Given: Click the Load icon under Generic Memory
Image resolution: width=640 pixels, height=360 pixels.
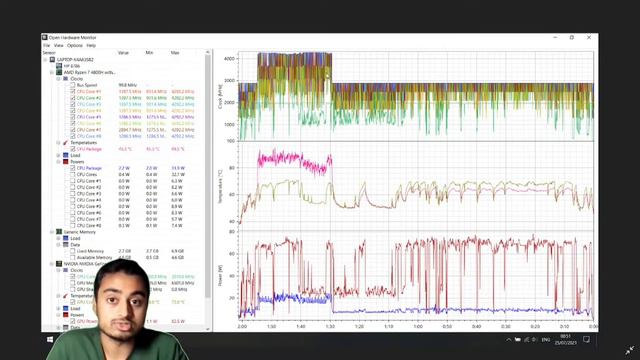Looking at the screenshot, I should (x=65, y=238).
